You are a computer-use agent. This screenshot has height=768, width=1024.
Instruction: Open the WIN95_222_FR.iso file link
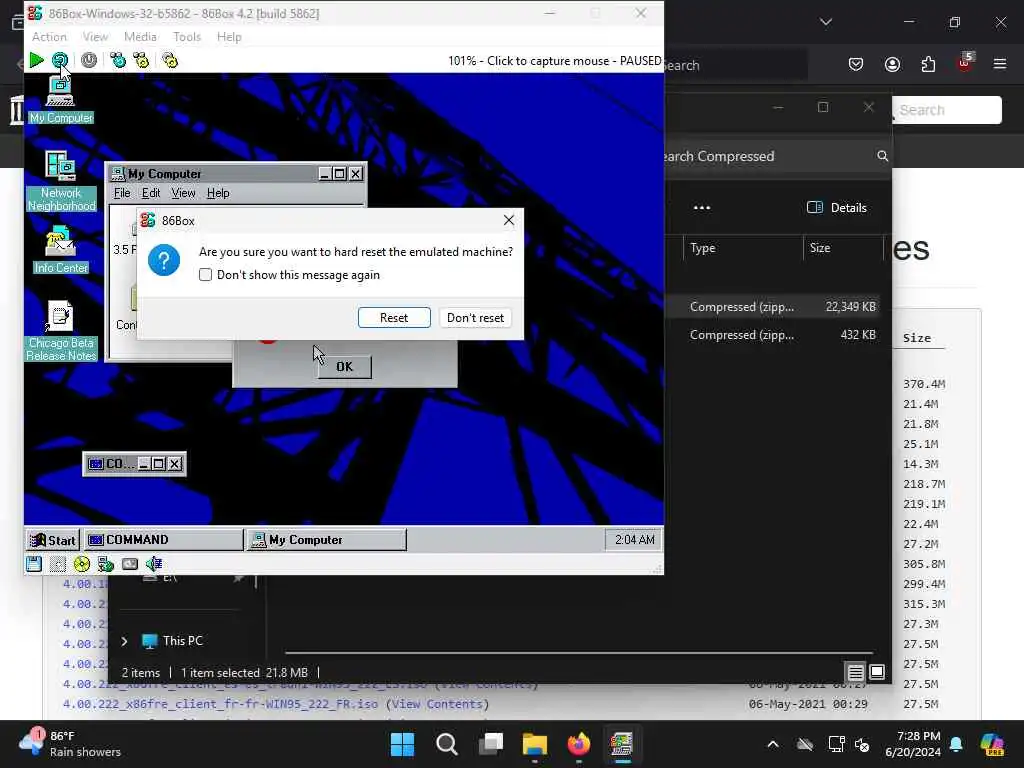point(221,704)
